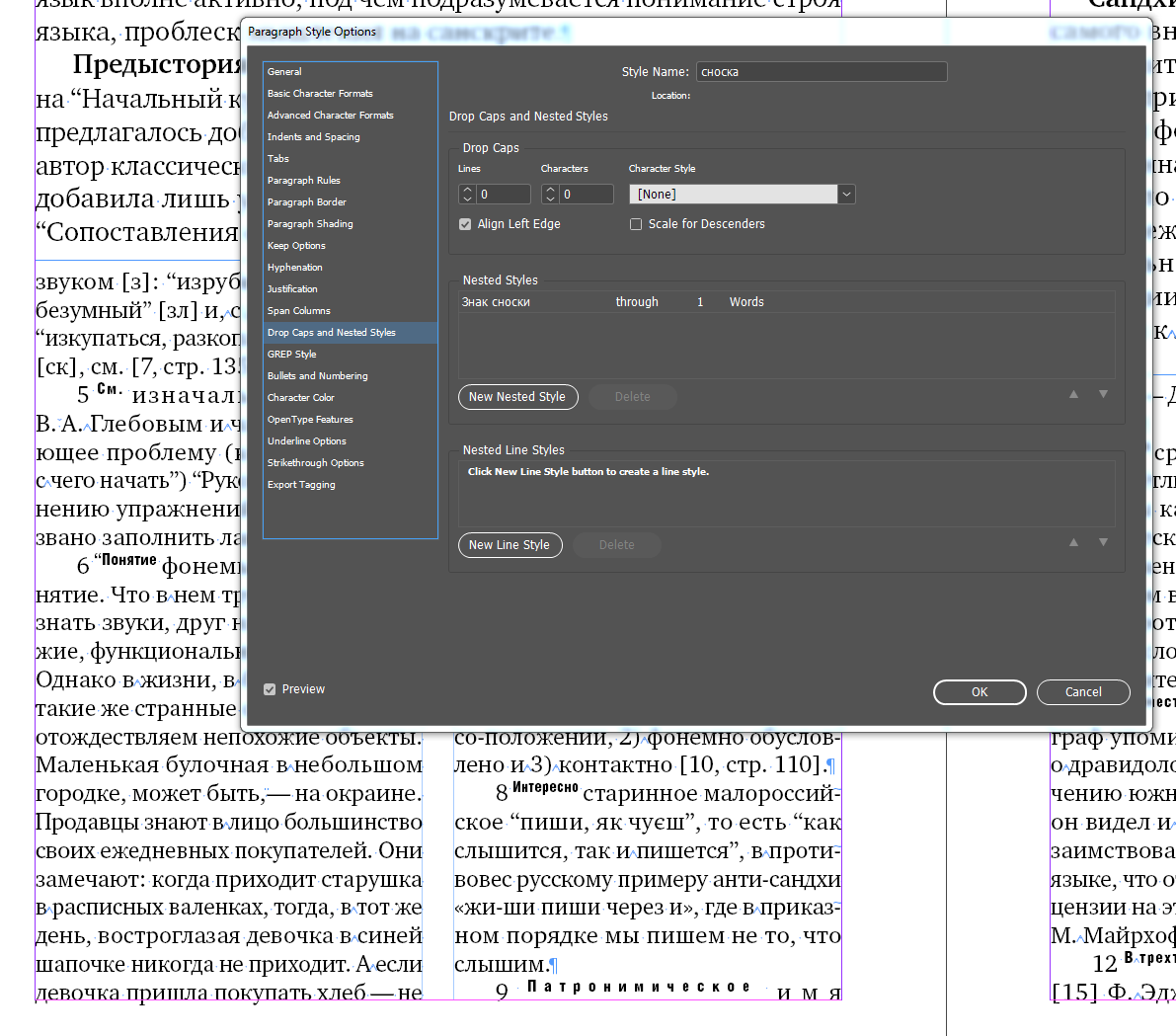Open the Hyphenation settings category
The height and width of the screenshot is (1036, 1176).
coord(294,267)
